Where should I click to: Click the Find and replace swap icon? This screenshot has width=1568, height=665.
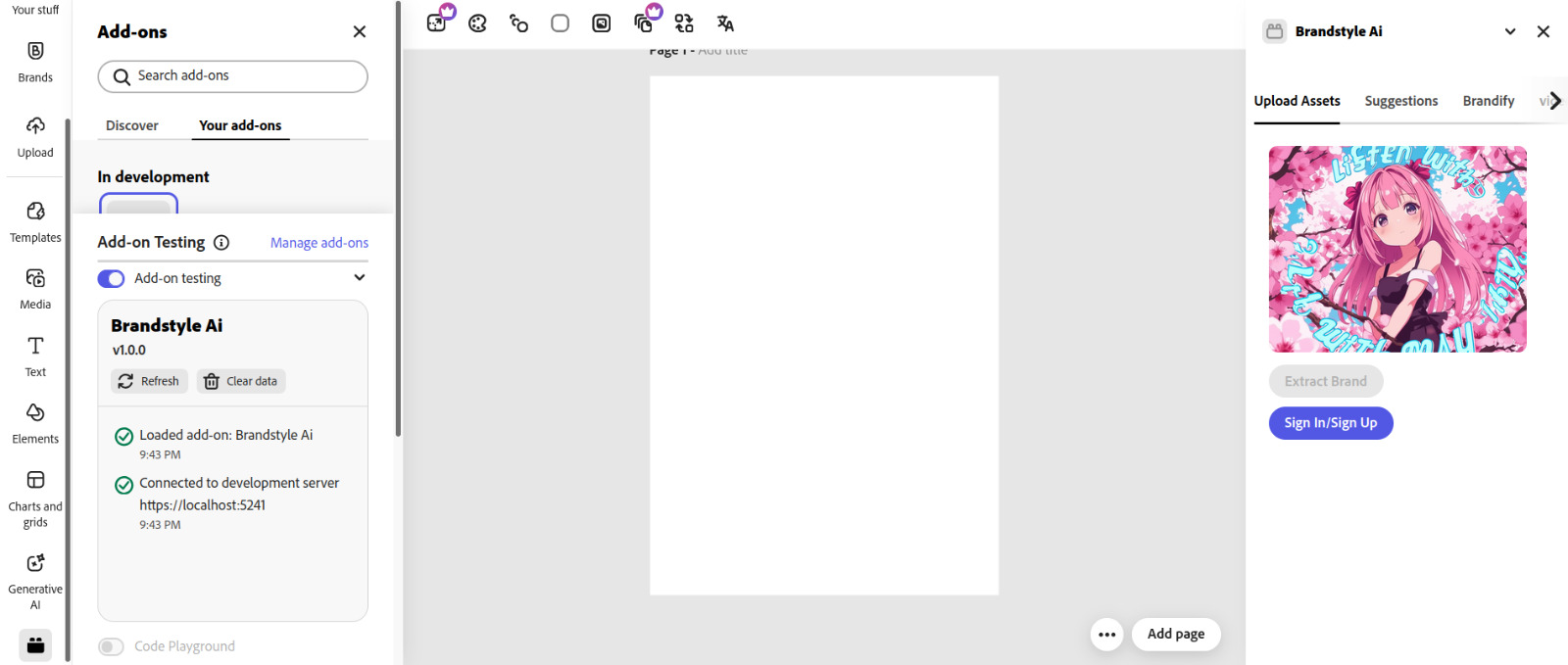tap(684, 24)
